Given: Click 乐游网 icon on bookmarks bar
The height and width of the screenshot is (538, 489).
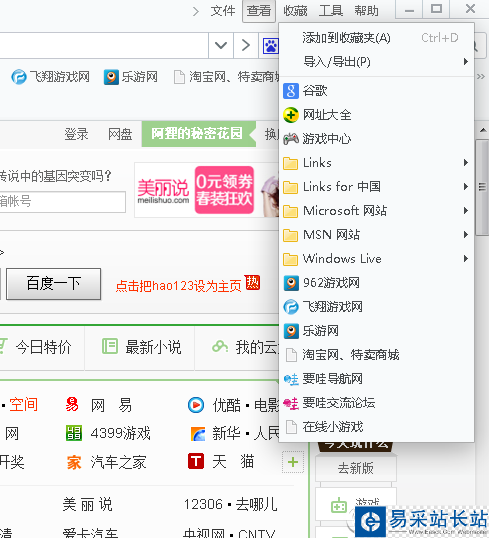Looking at the screenshot, I should [x=111, y=77].
